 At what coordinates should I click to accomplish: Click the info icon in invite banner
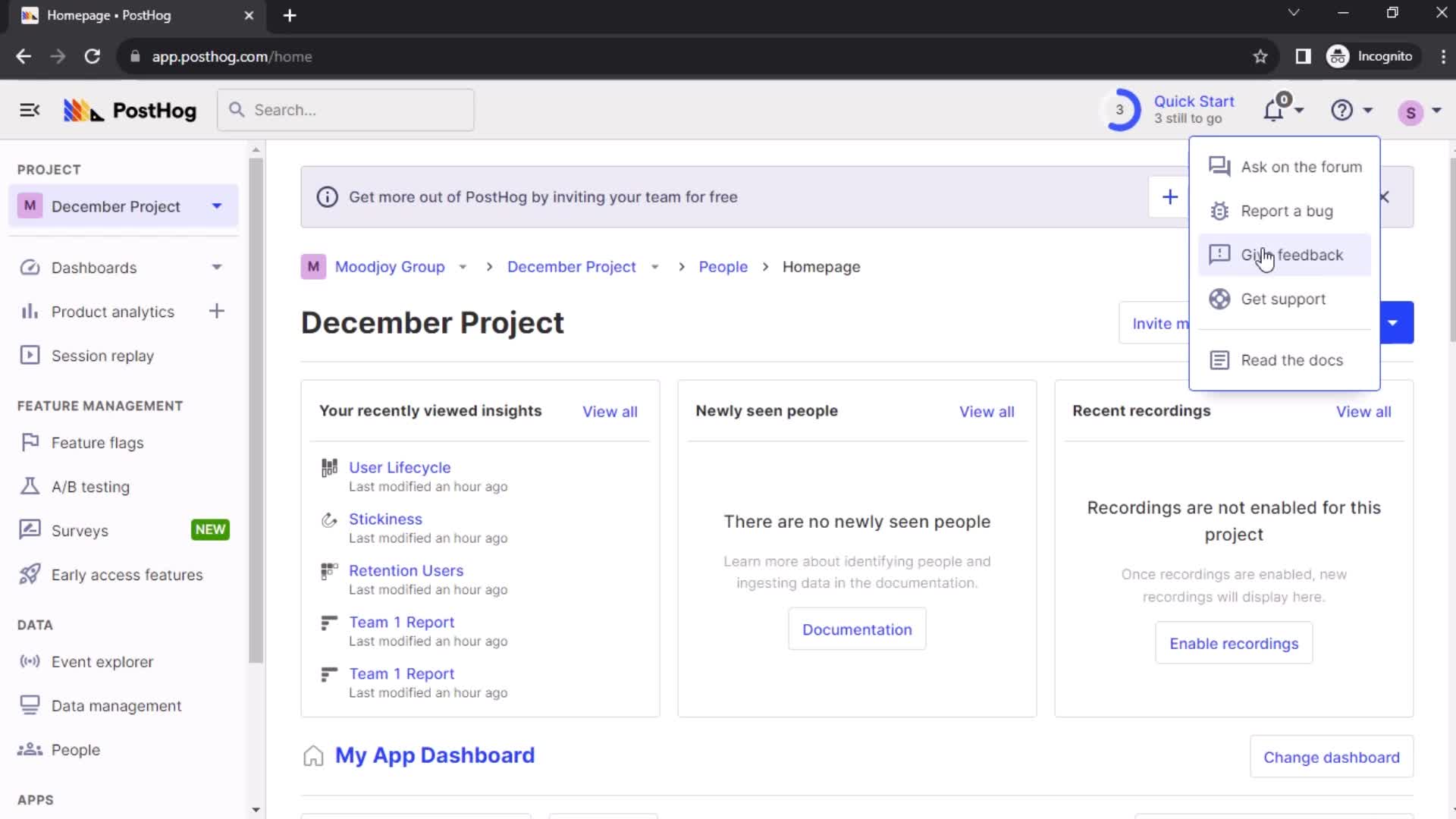pyautogui.click(x=327, y=197)
